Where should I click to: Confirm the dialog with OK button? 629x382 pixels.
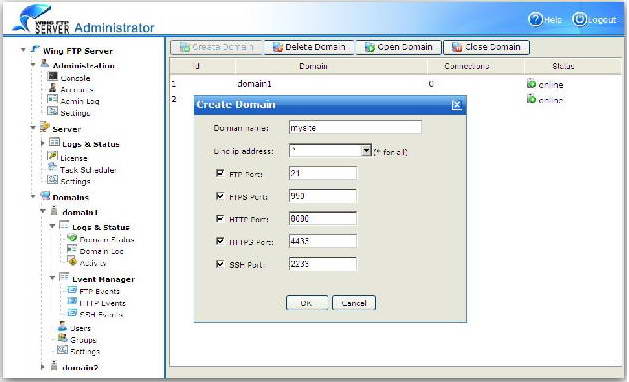click(x=307, y=303)
